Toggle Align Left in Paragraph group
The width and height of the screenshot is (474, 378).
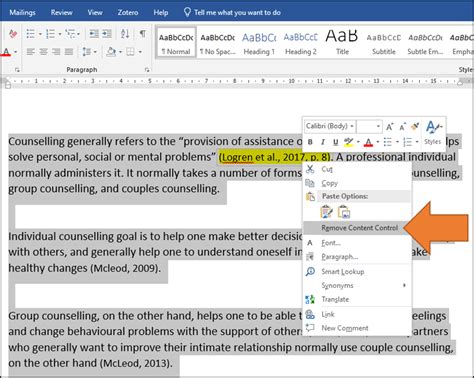31,52
